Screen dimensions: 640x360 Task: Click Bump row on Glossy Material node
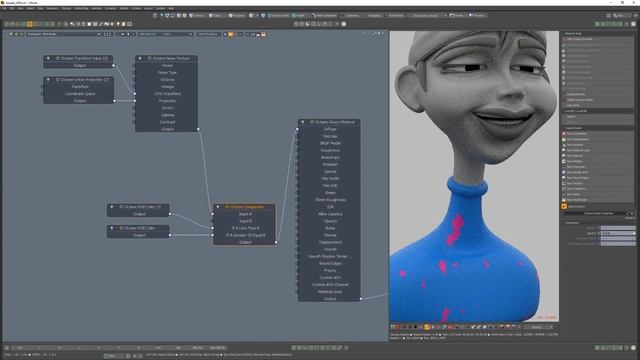click(330, 228)
